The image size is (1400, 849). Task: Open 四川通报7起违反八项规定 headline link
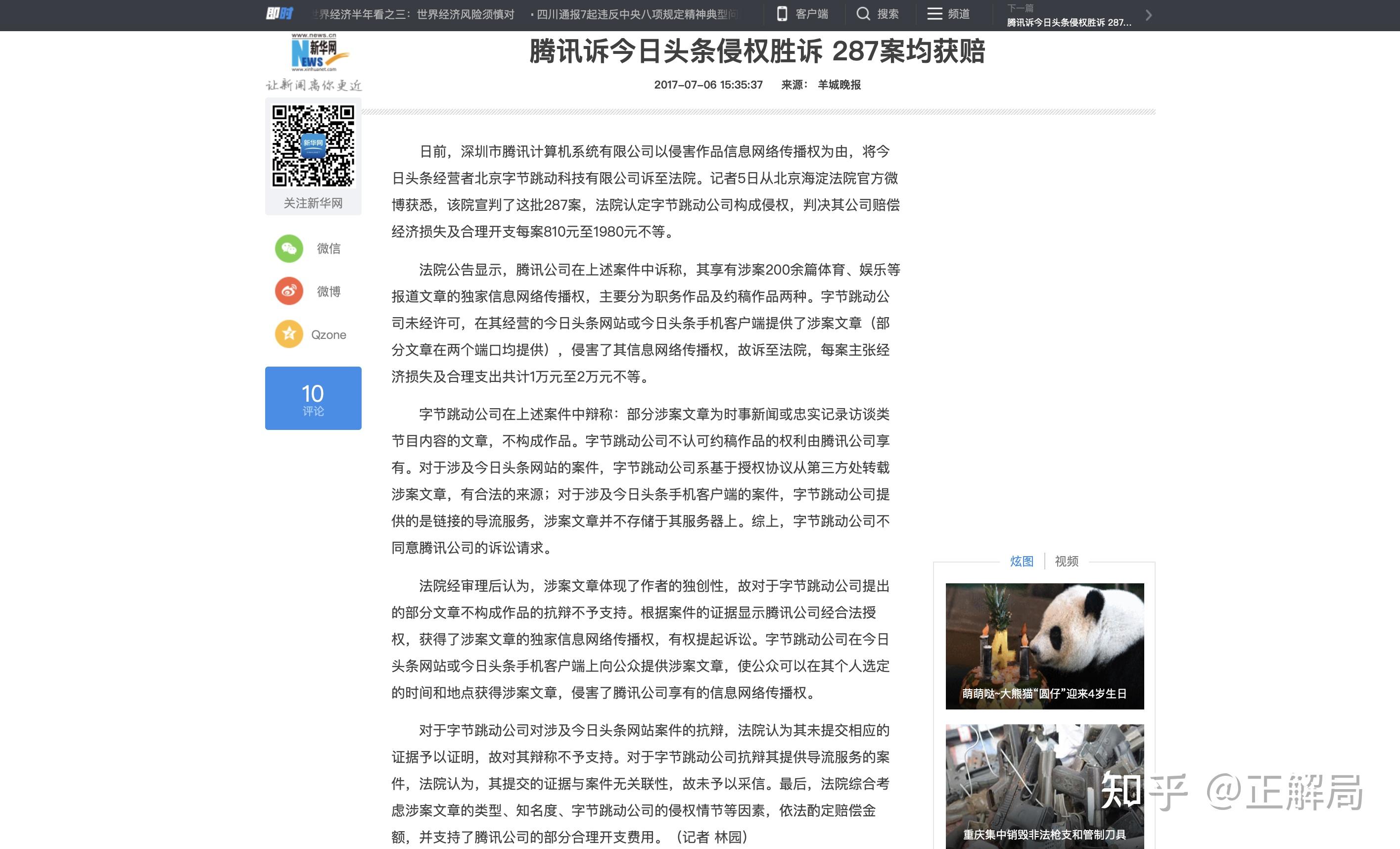pyautogui.click(x=636, y=14)
